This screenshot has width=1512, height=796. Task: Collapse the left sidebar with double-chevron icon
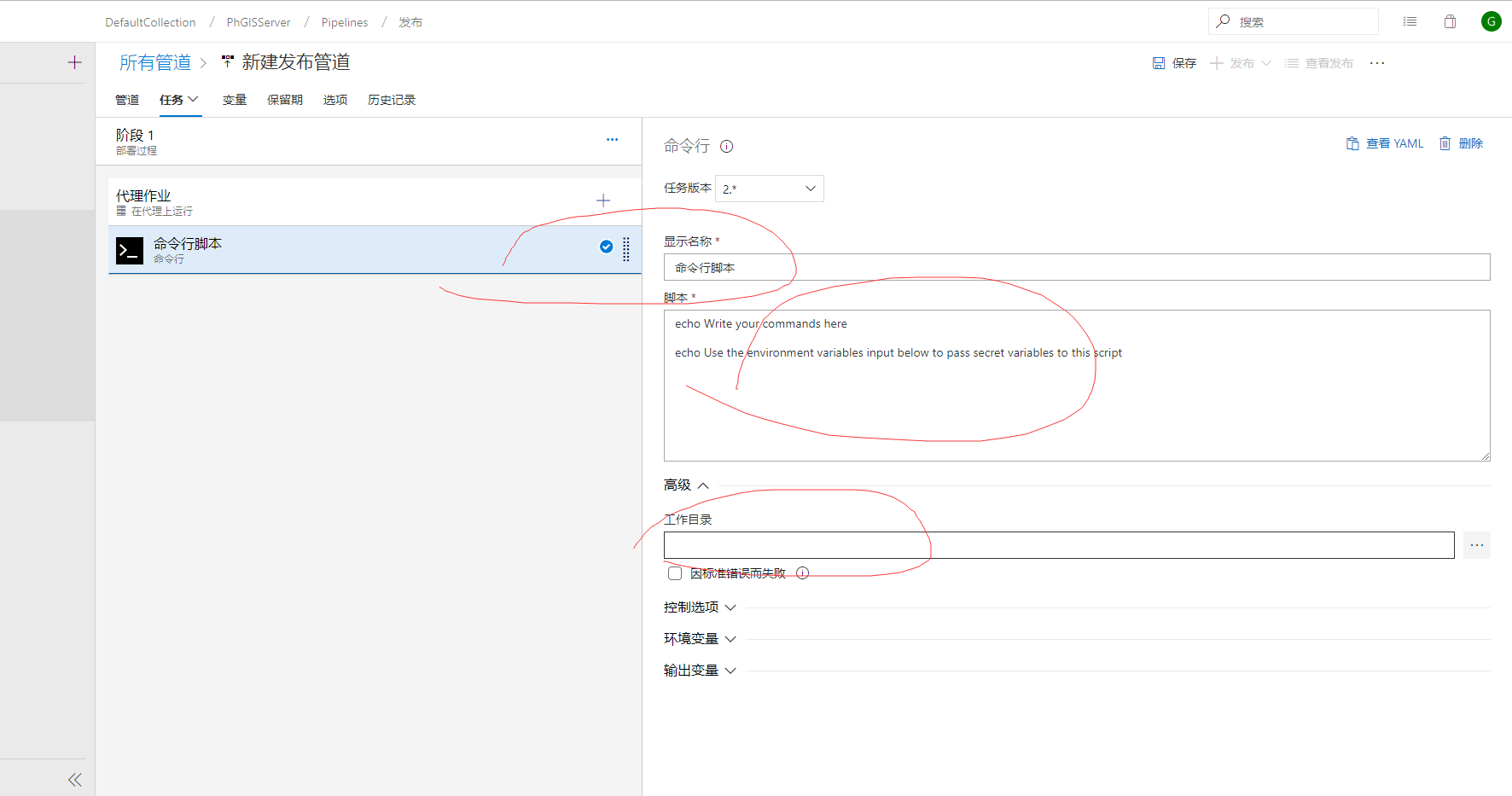click(x=75, y=779)
